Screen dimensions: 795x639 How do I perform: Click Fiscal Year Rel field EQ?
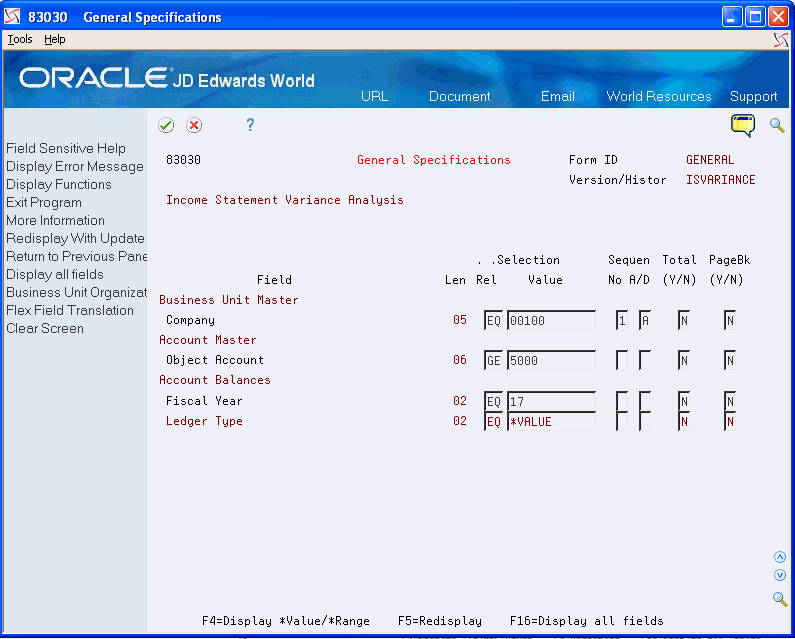493,401
